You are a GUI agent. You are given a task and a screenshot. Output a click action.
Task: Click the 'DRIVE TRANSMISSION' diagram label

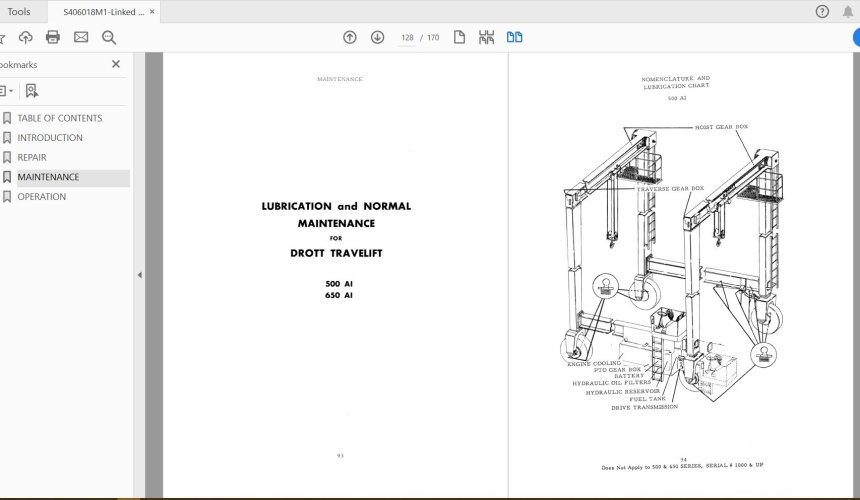pos(644,407)
